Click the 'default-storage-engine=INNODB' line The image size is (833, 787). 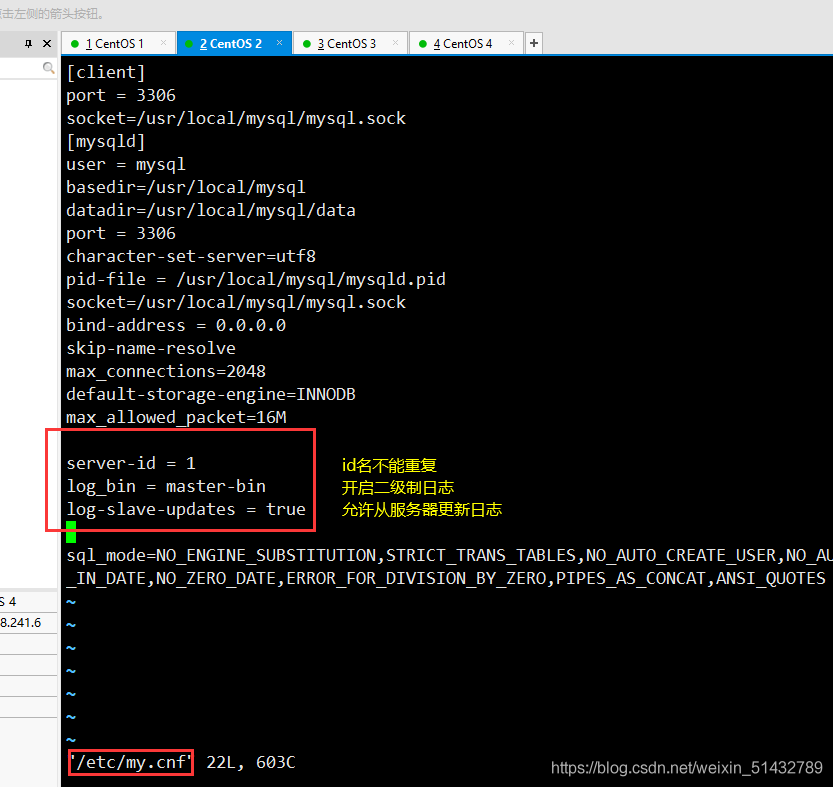[211, 394]
